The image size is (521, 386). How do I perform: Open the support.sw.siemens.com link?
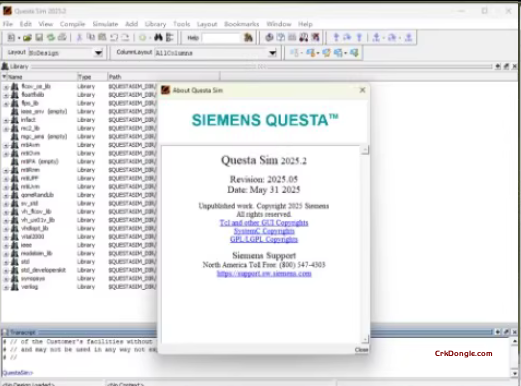pos(264,274)
